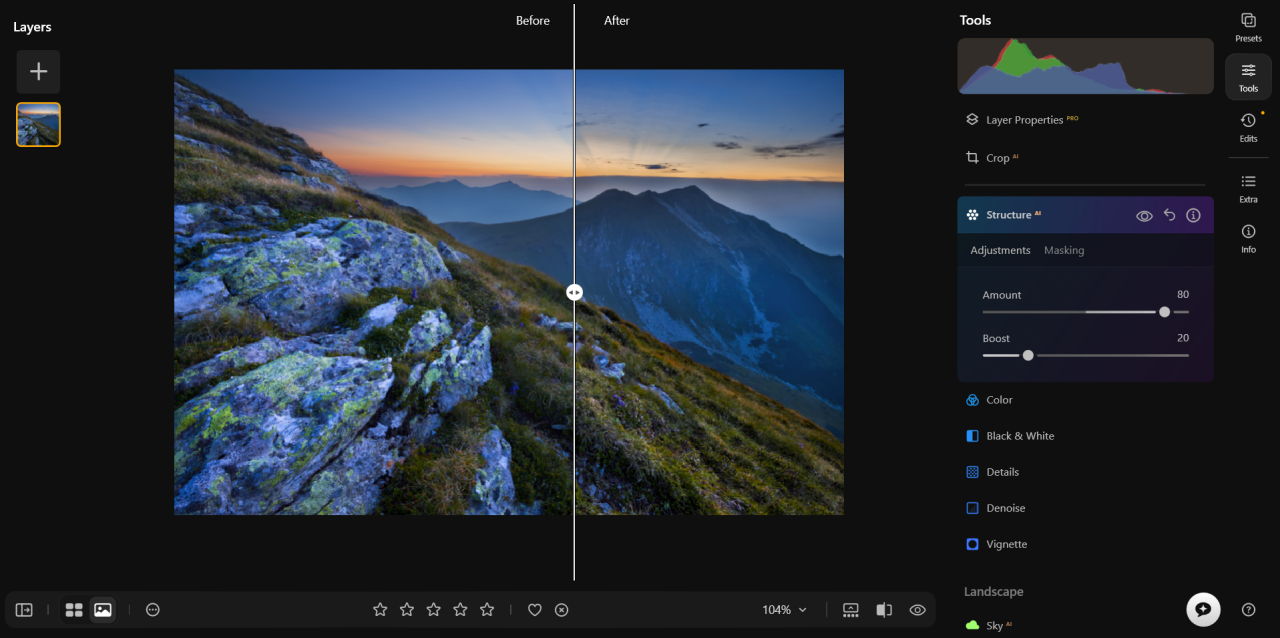Reject photo with circled X icon
This screenshot has height=638, width=1280.
coord(562,609)
